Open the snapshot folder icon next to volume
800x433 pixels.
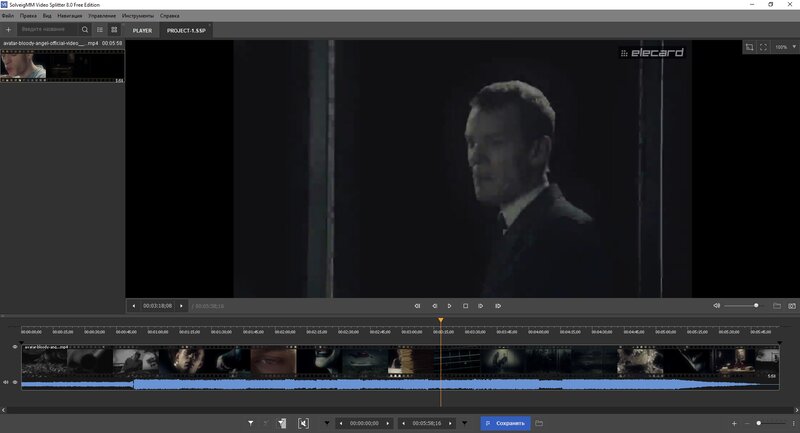[777, 306]
